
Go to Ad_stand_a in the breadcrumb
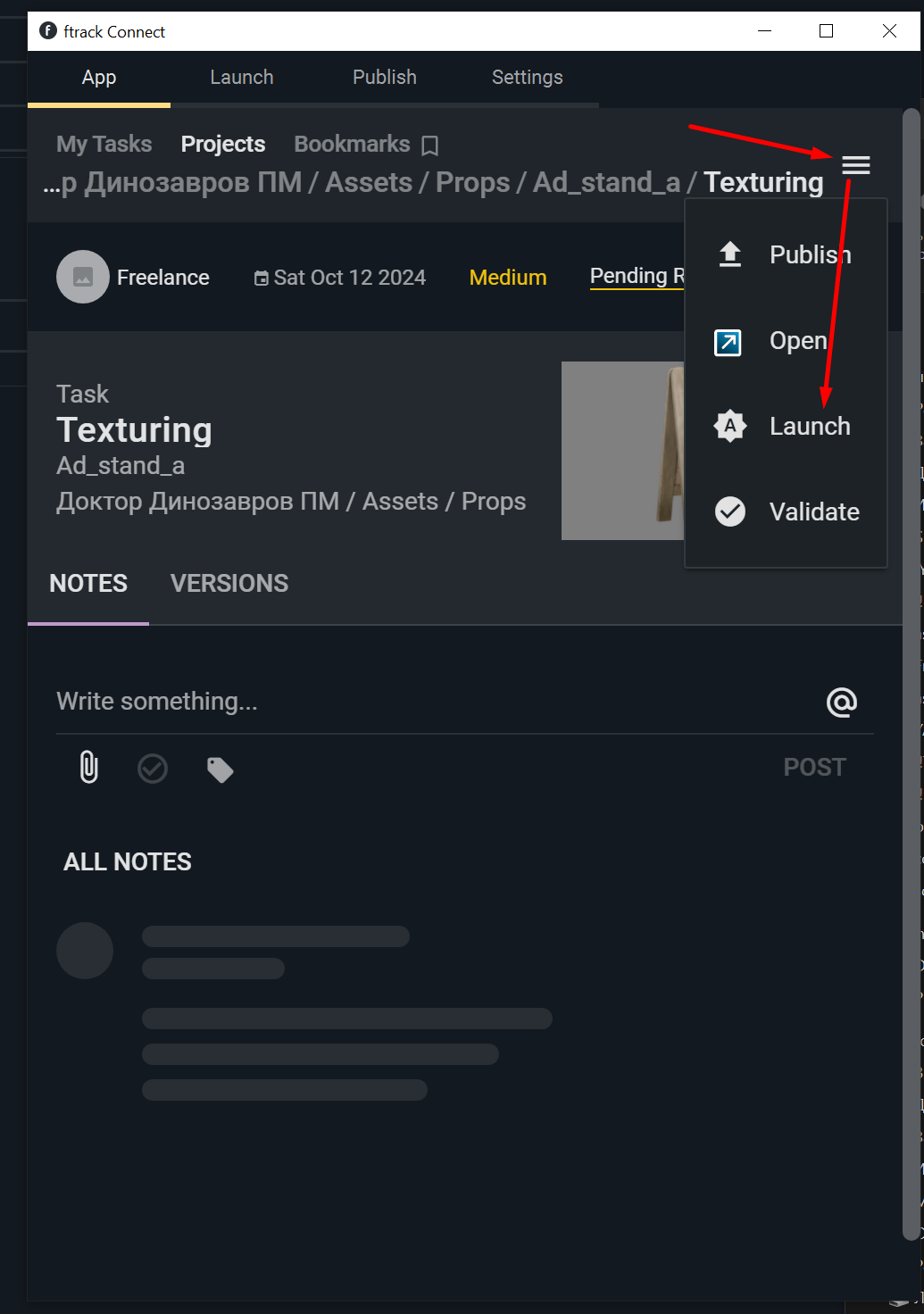607,182
